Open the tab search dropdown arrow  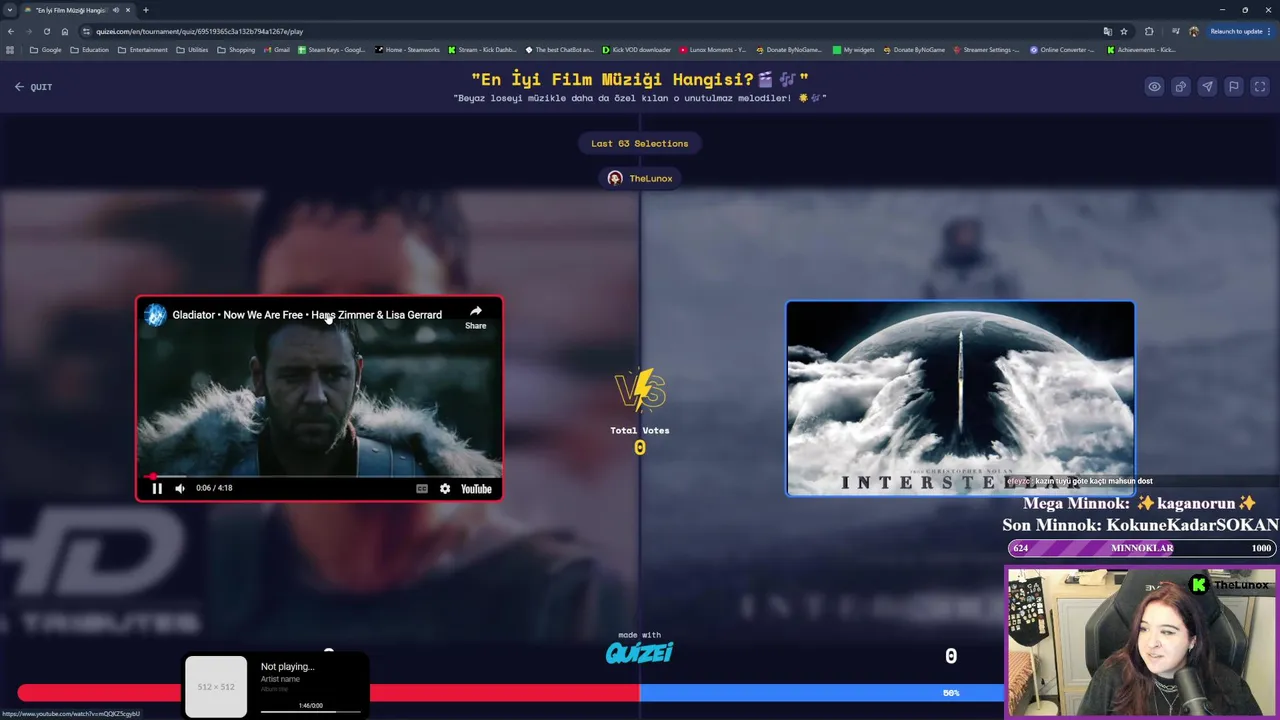click(x=10, y=10)
